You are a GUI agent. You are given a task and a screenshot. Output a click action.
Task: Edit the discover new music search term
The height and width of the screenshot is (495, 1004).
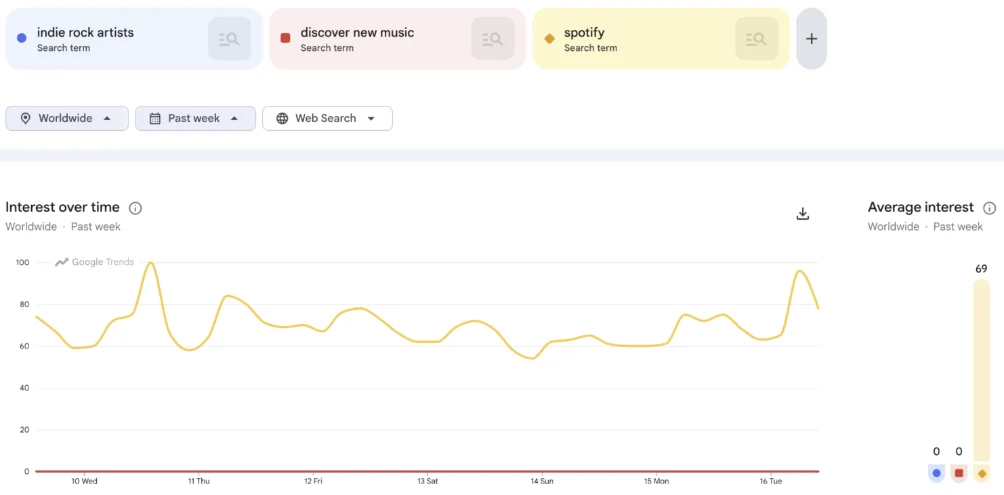pos(357,33)
